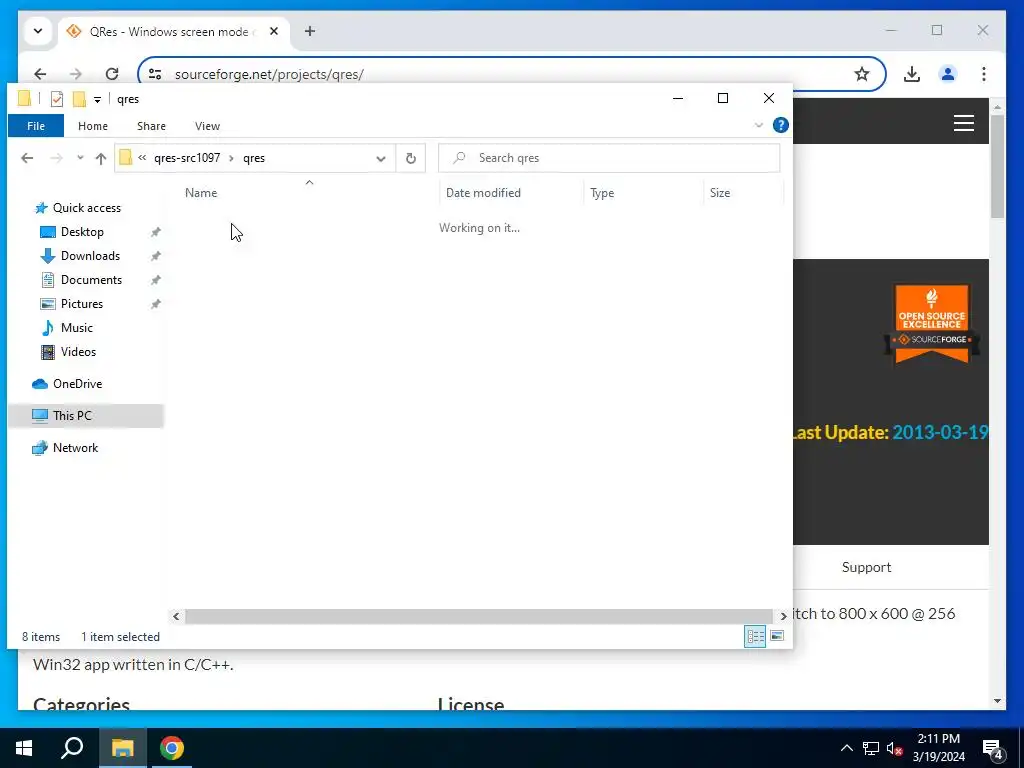Click the Search qres field
This screenshot has width=1024, height=768.
click(x=609, y=158)
